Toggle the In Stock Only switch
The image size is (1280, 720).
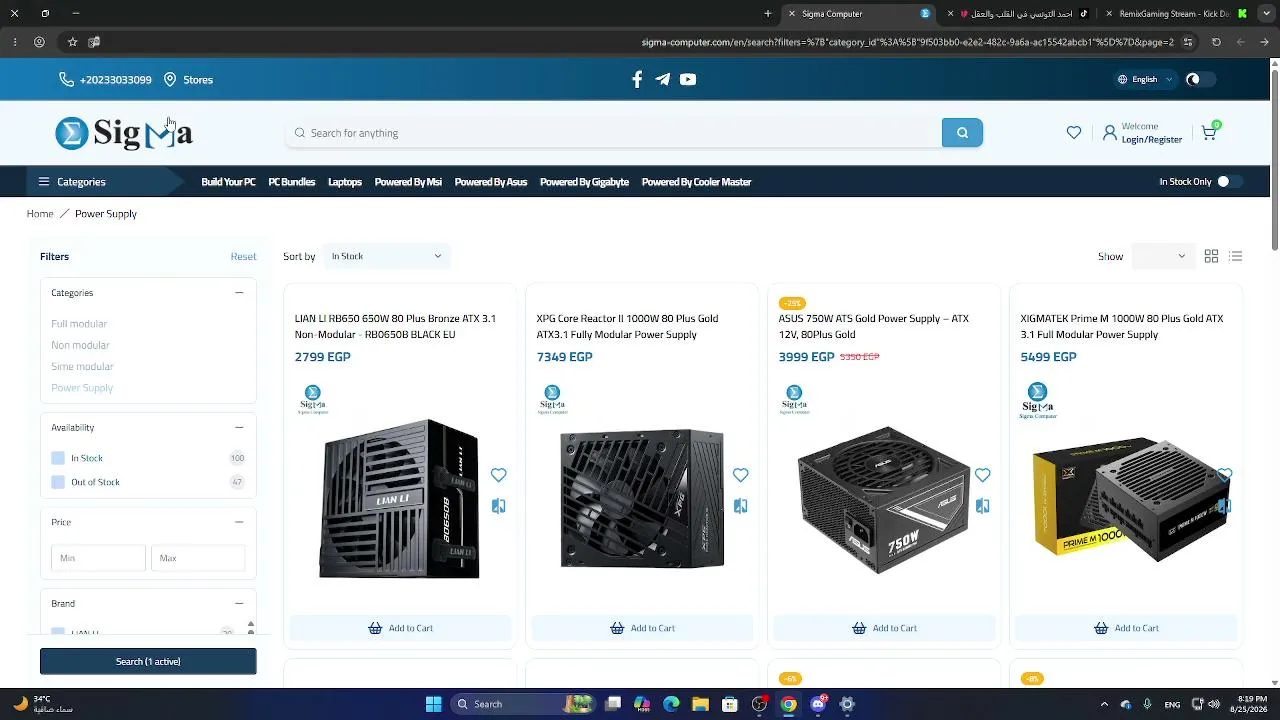point(1230,182)
